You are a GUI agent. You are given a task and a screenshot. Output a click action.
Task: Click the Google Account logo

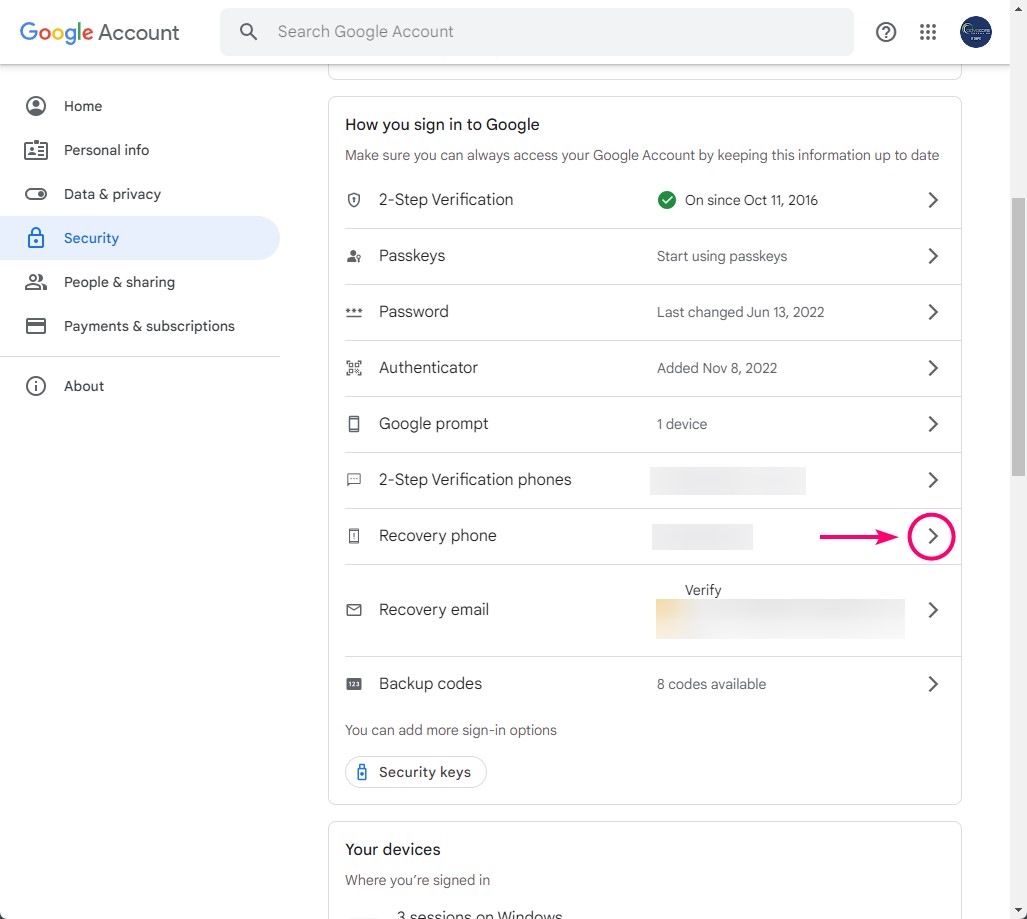(99, 32)
